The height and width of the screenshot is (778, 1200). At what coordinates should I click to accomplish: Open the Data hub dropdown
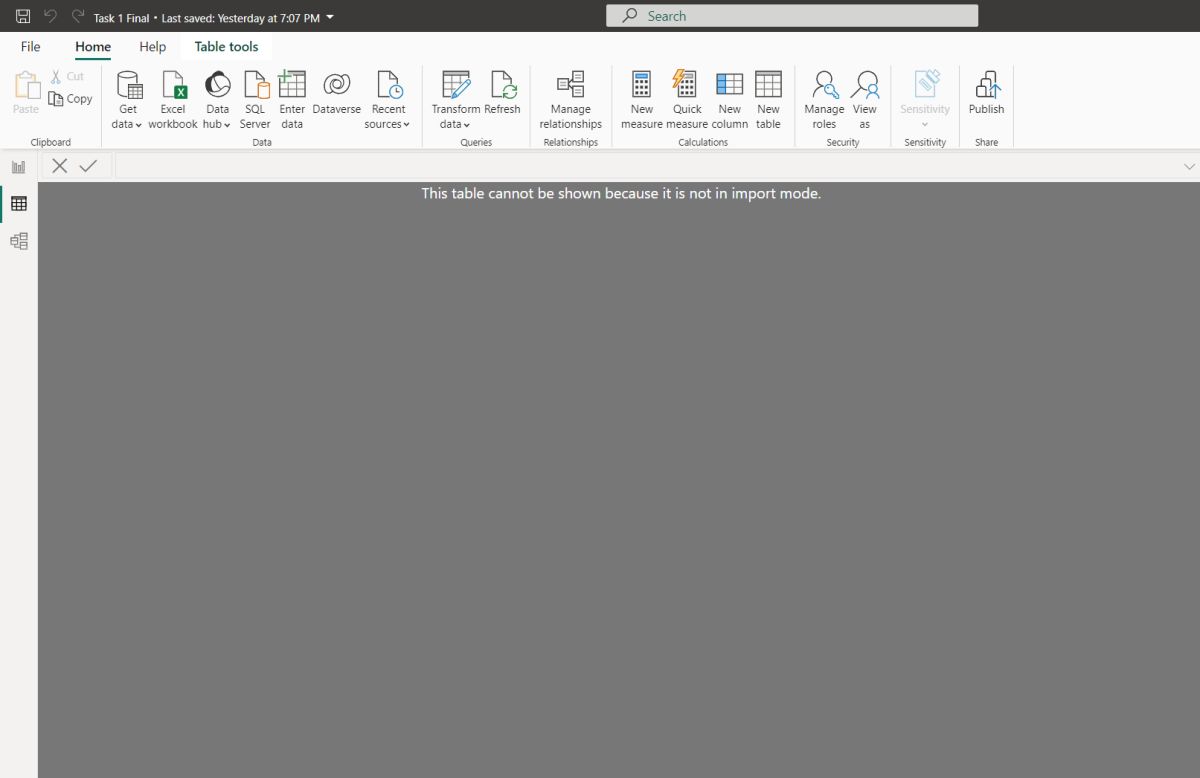coord(217,100)
